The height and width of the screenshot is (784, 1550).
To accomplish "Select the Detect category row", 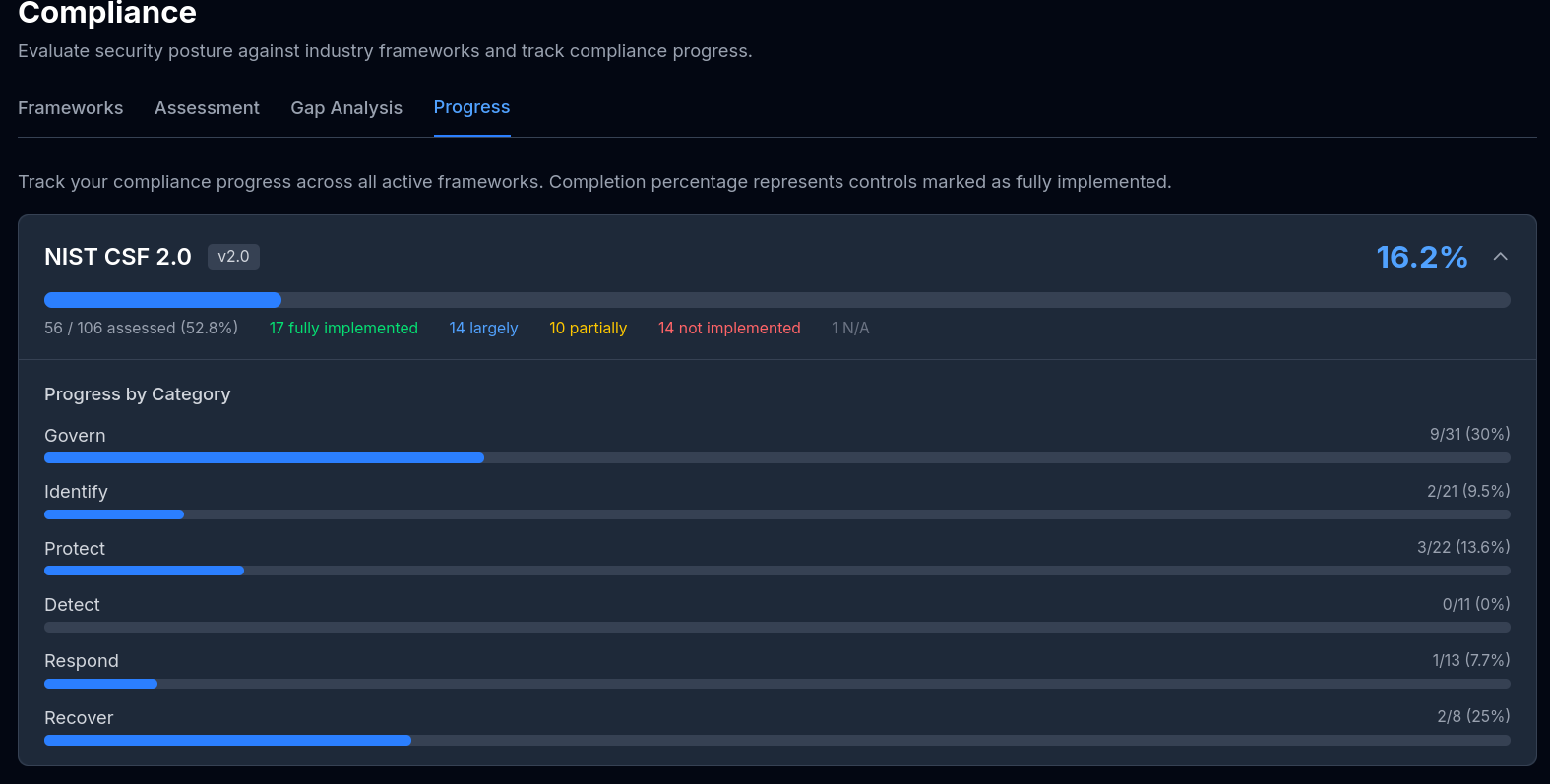I will click(x=72, y=604).
